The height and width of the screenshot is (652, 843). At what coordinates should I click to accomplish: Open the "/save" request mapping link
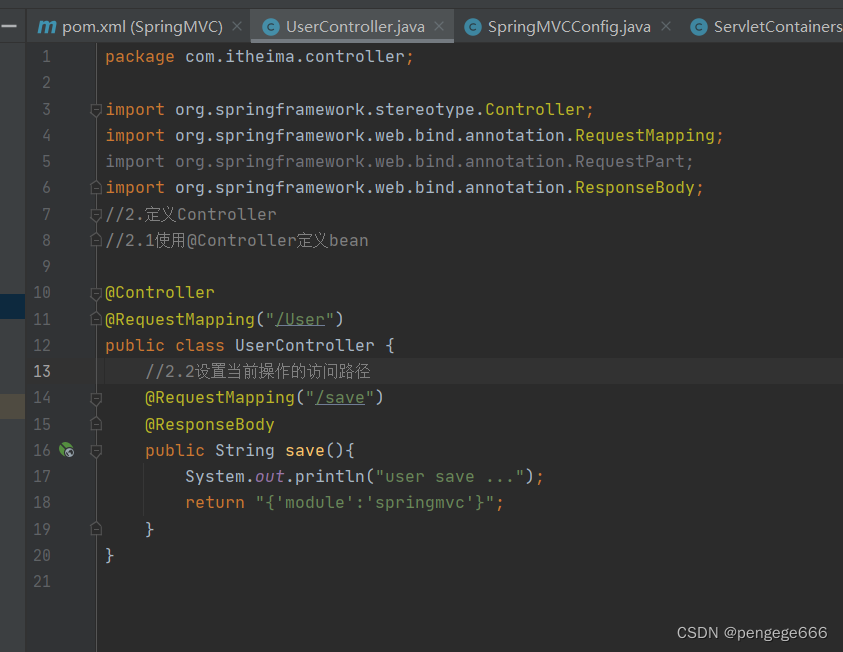tap(340, 397)
